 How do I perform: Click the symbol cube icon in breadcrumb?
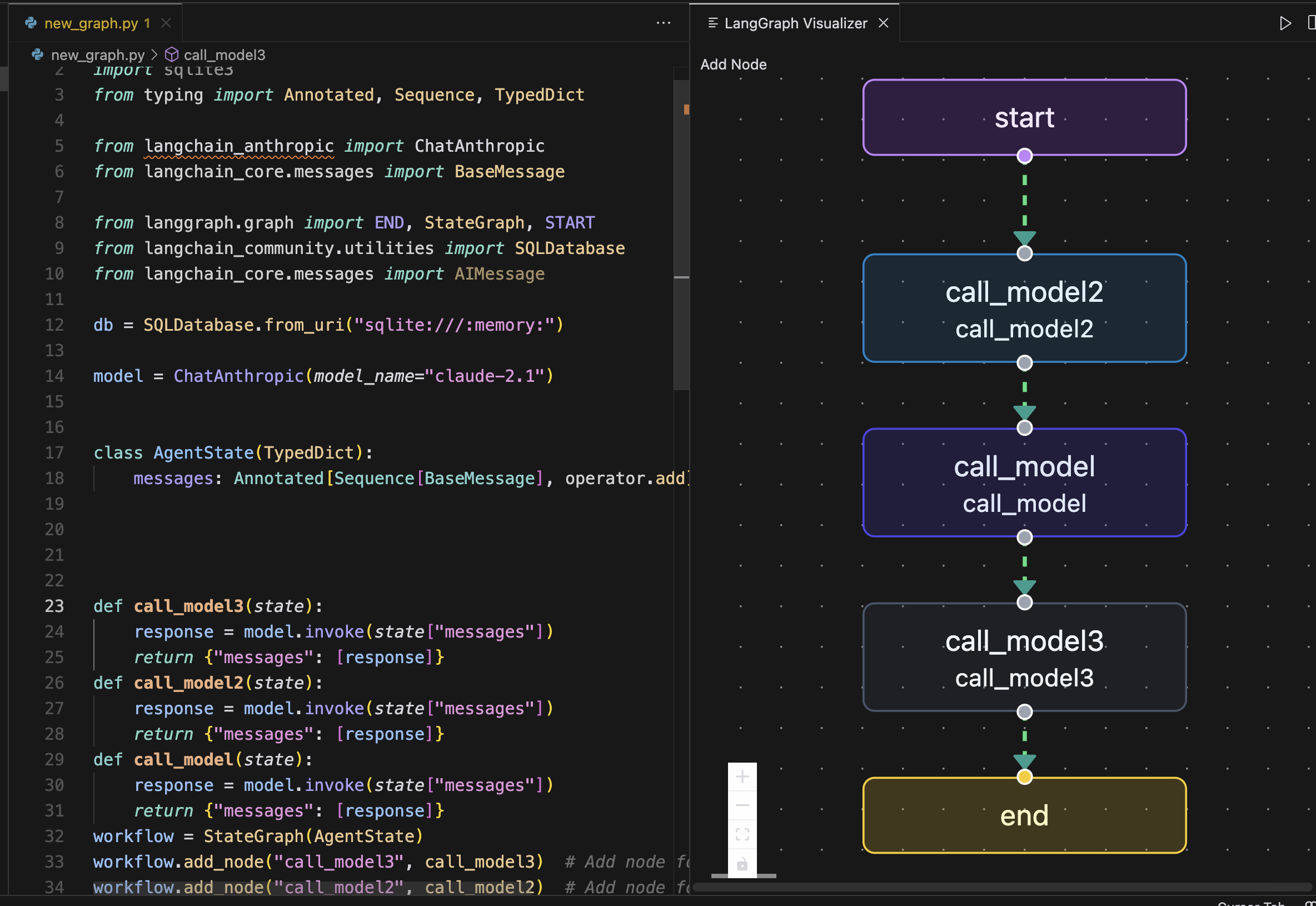click(171, 54)
